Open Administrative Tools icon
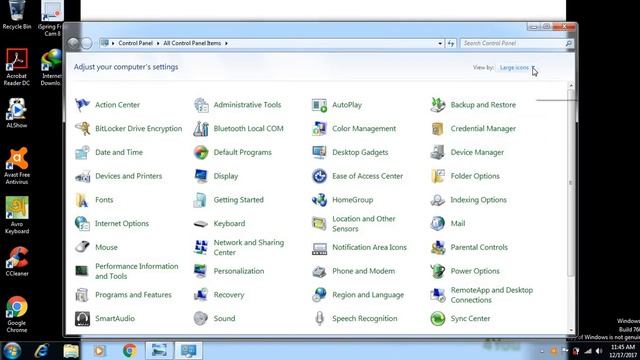The image size is (640, 360). 201,105
